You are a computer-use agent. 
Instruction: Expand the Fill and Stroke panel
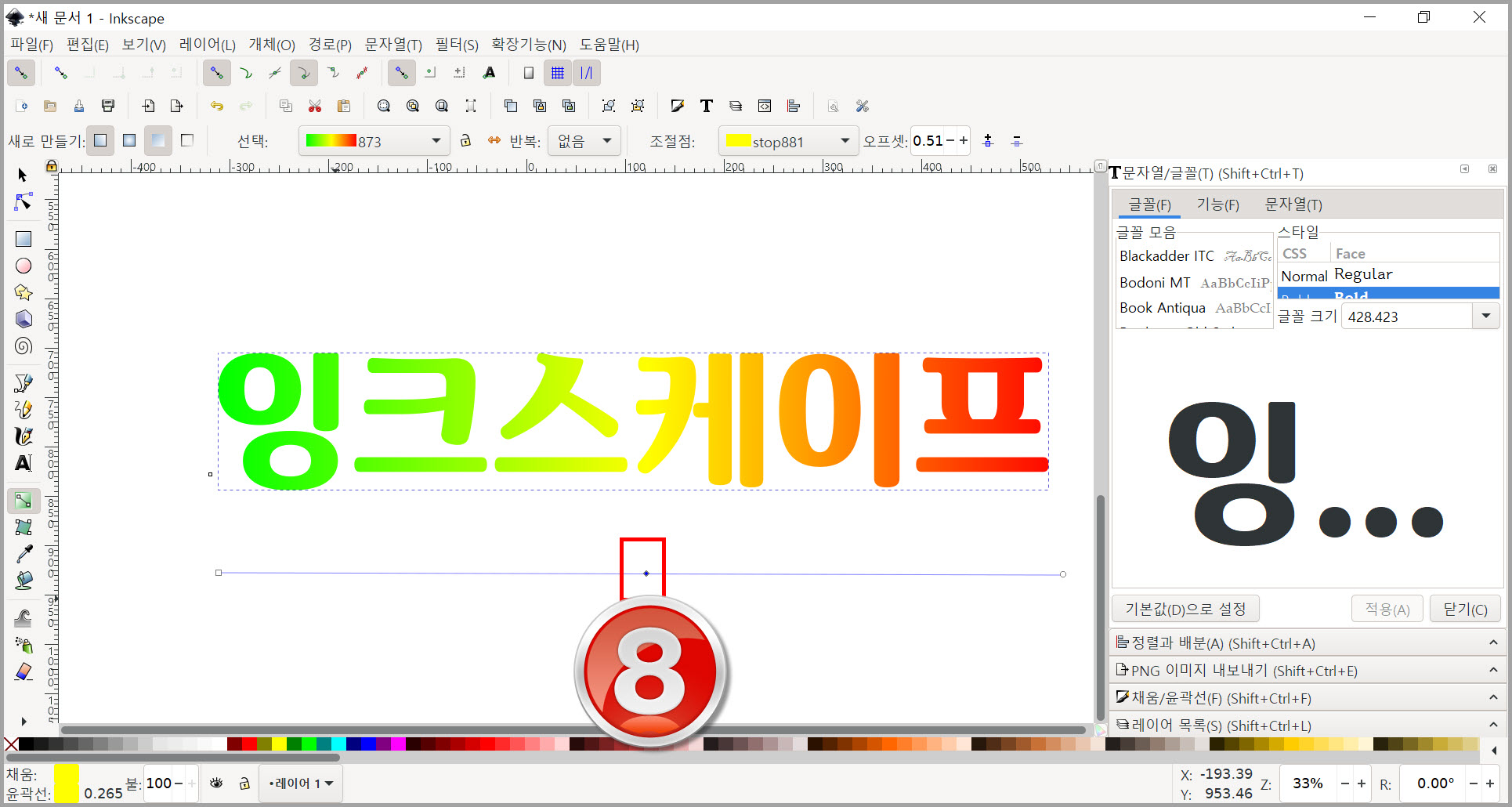[1308, 698]
